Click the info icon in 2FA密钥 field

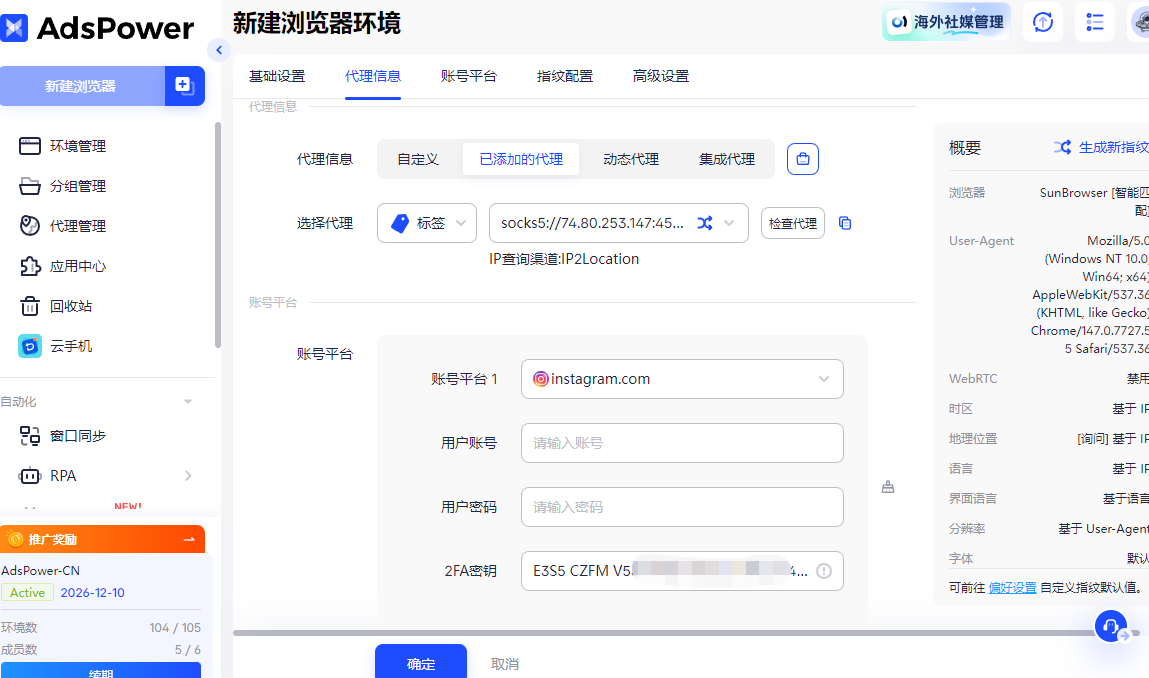pyautogui.click(x=824, y=571)
